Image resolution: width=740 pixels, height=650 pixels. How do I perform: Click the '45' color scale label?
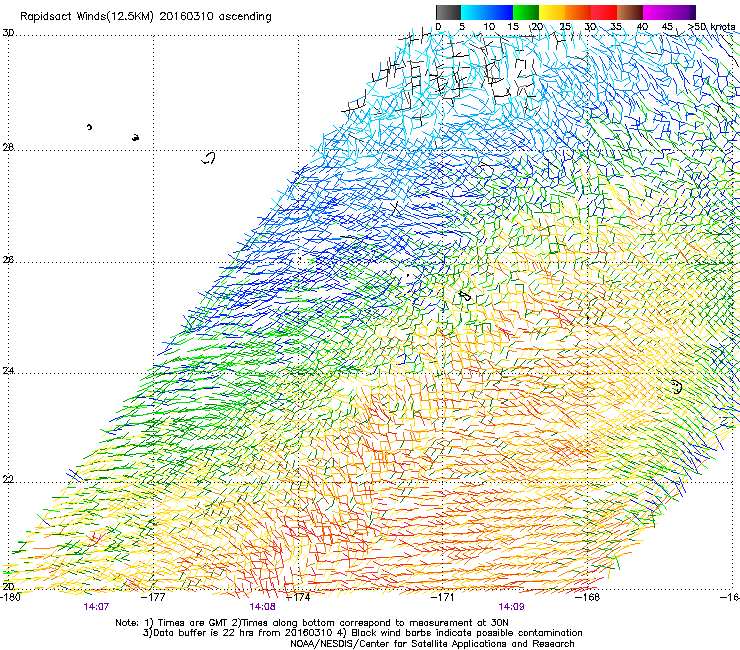tap(667, 27)
